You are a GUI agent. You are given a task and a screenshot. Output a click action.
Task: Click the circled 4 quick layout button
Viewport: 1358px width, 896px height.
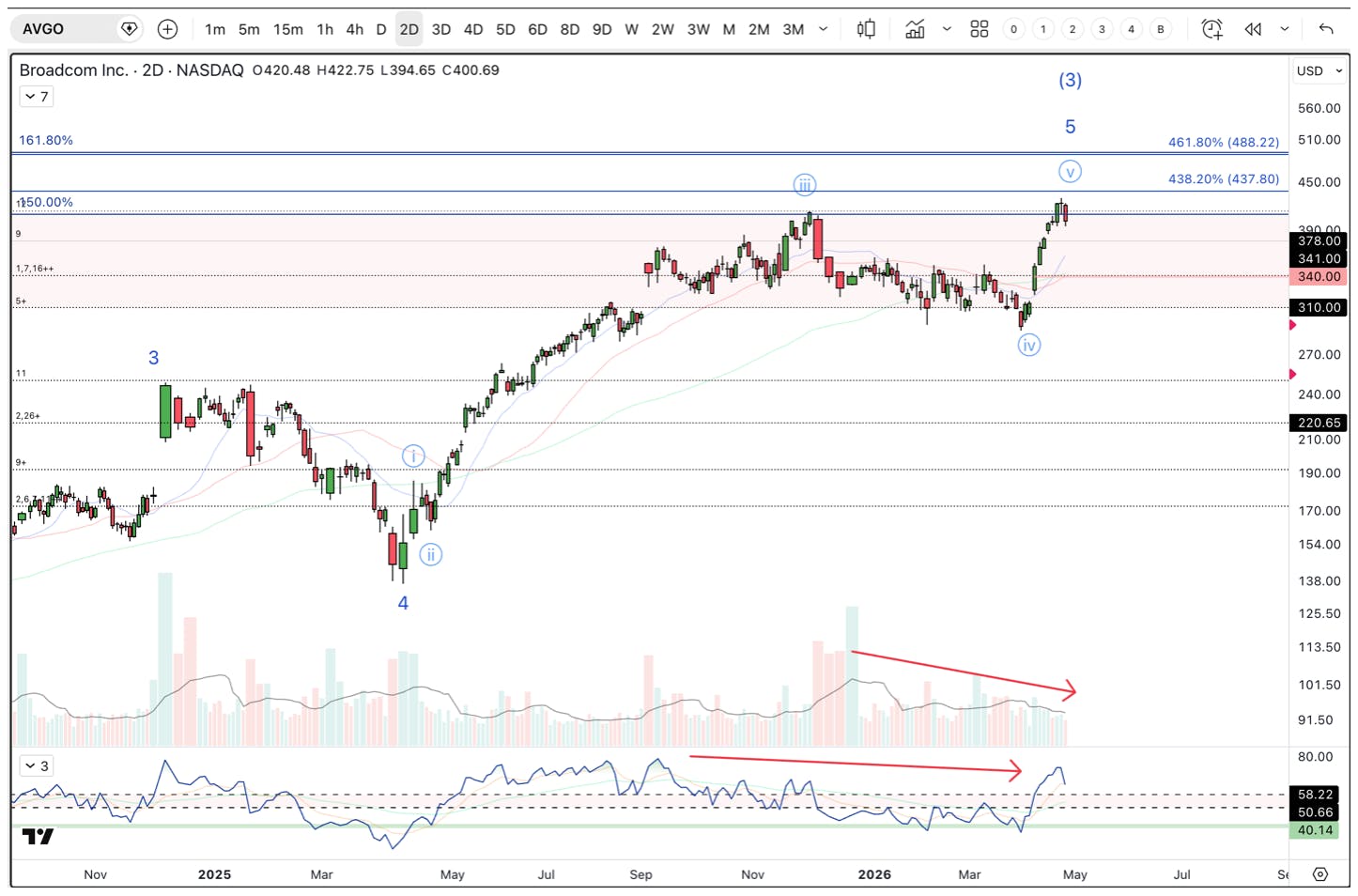1131,29
